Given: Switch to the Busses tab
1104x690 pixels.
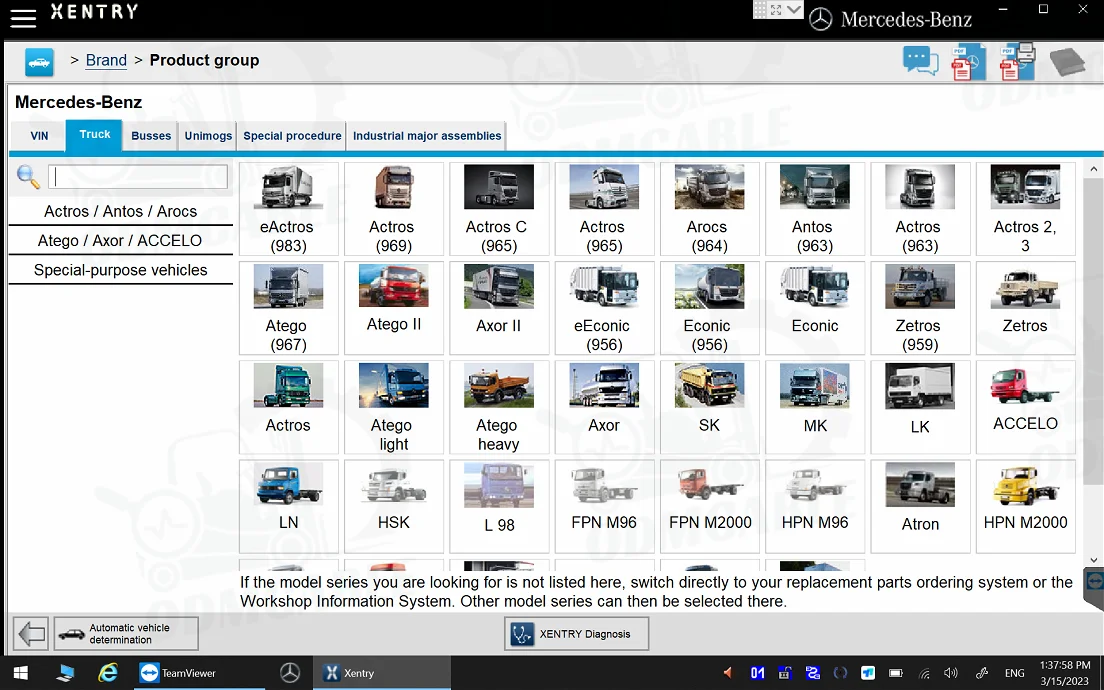Looking at the screenshot, I should pyautogui.click(x=151, y=136).
